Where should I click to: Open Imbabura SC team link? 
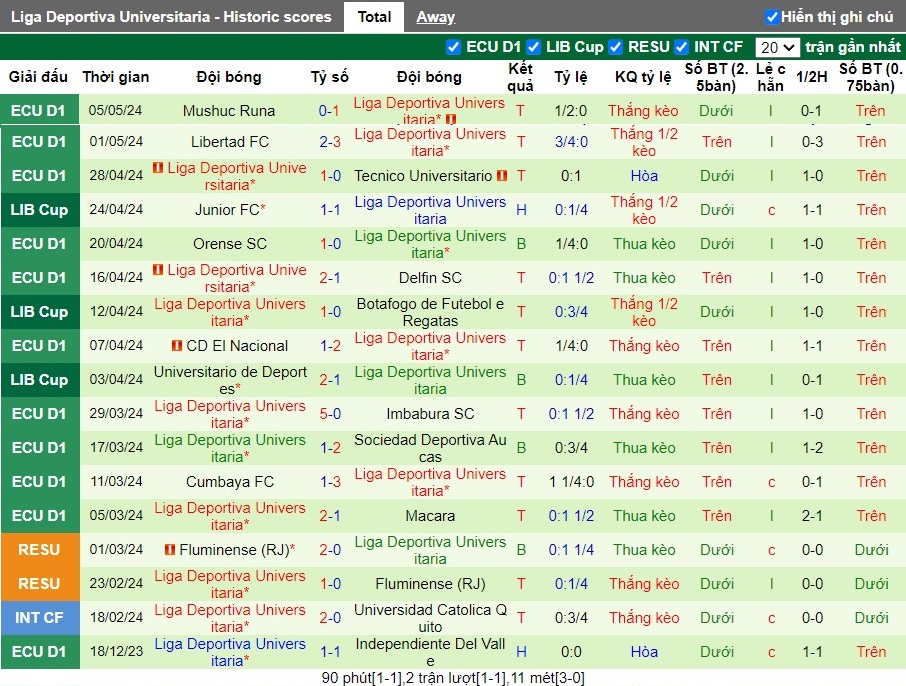[x=430, y=414]
